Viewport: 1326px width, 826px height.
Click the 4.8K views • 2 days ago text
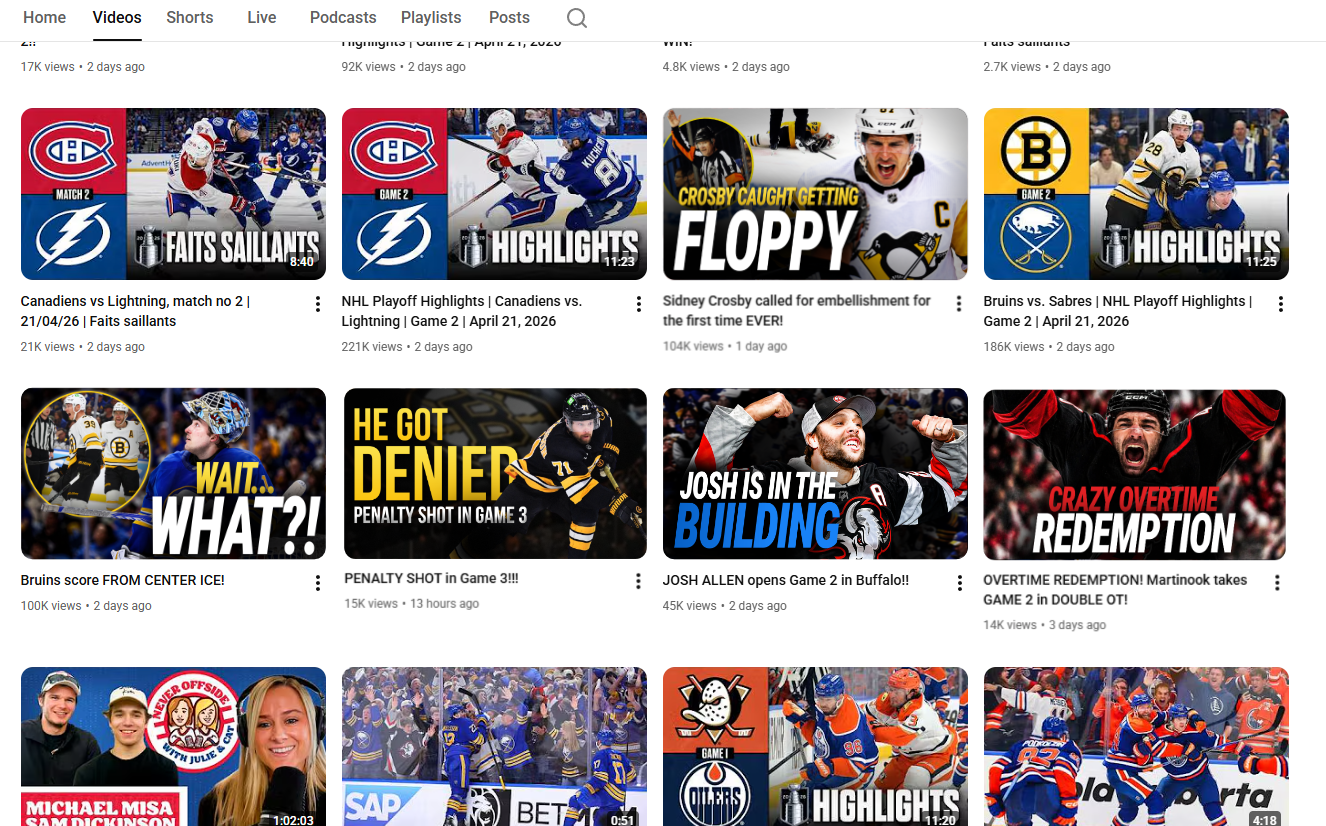click(726, 67)
